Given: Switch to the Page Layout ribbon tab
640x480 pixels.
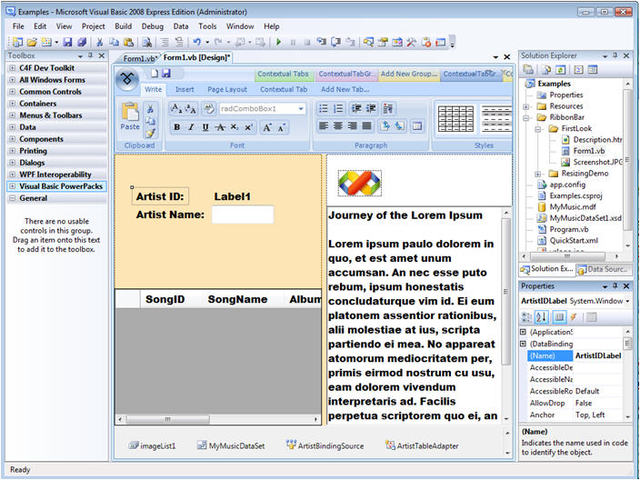Looking at the screenshot, I should click(x=227, y=89).
